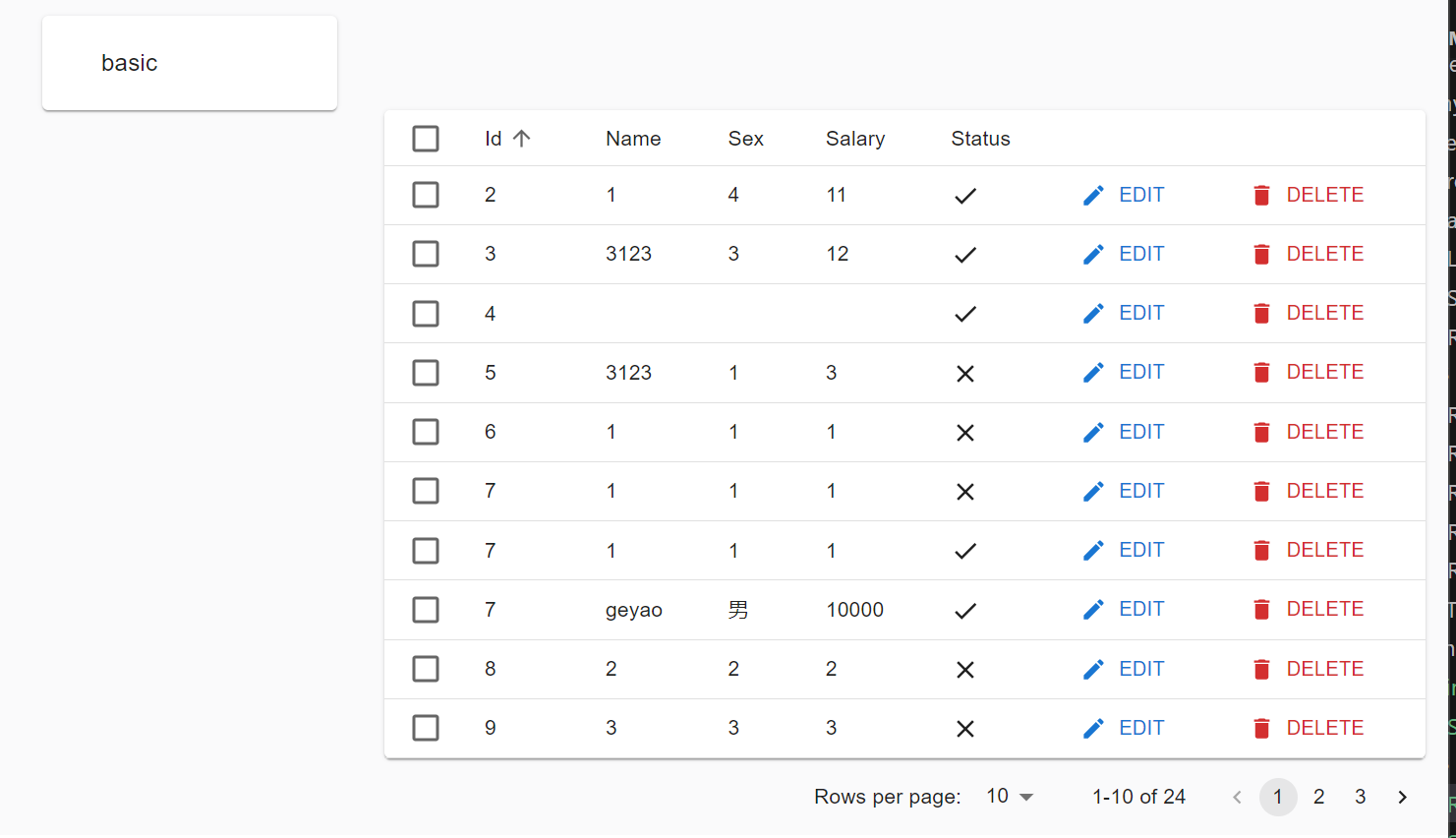The height and width of the screenshot is (838, 1456).
Task: Click the Id column header label
Action: point(494,139)
